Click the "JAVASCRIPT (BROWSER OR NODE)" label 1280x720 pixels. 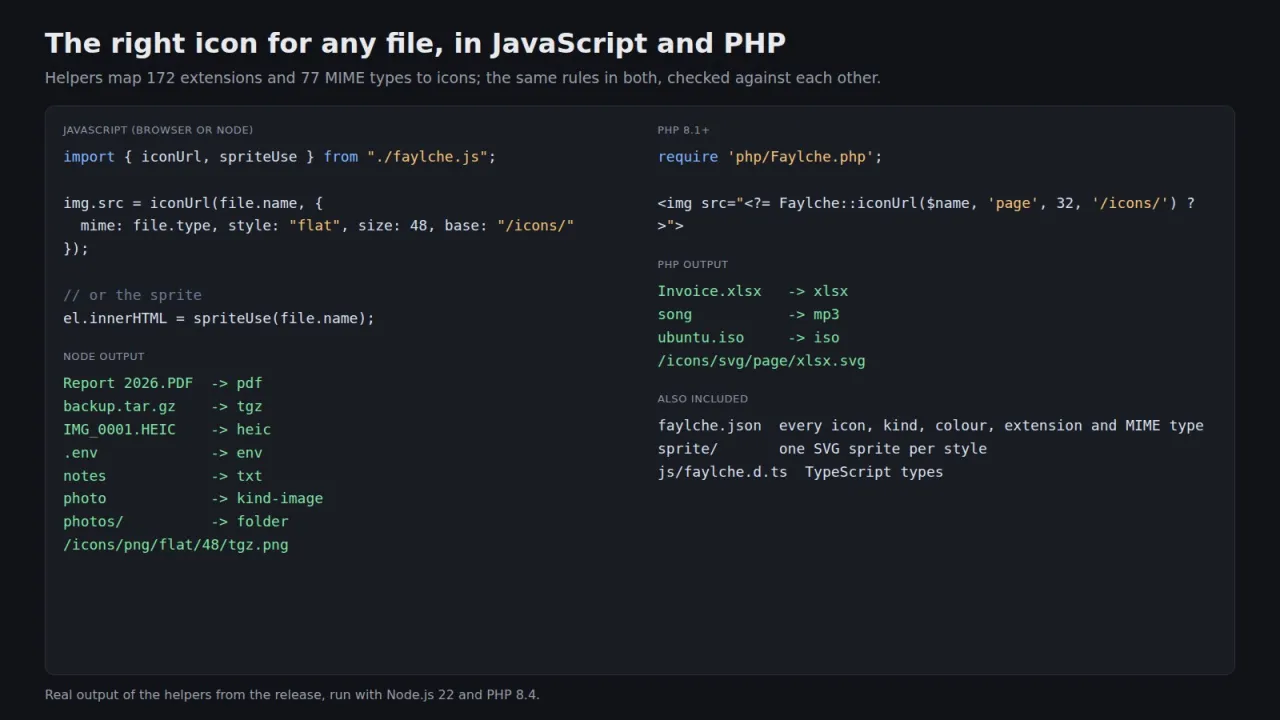click(158, 130)
